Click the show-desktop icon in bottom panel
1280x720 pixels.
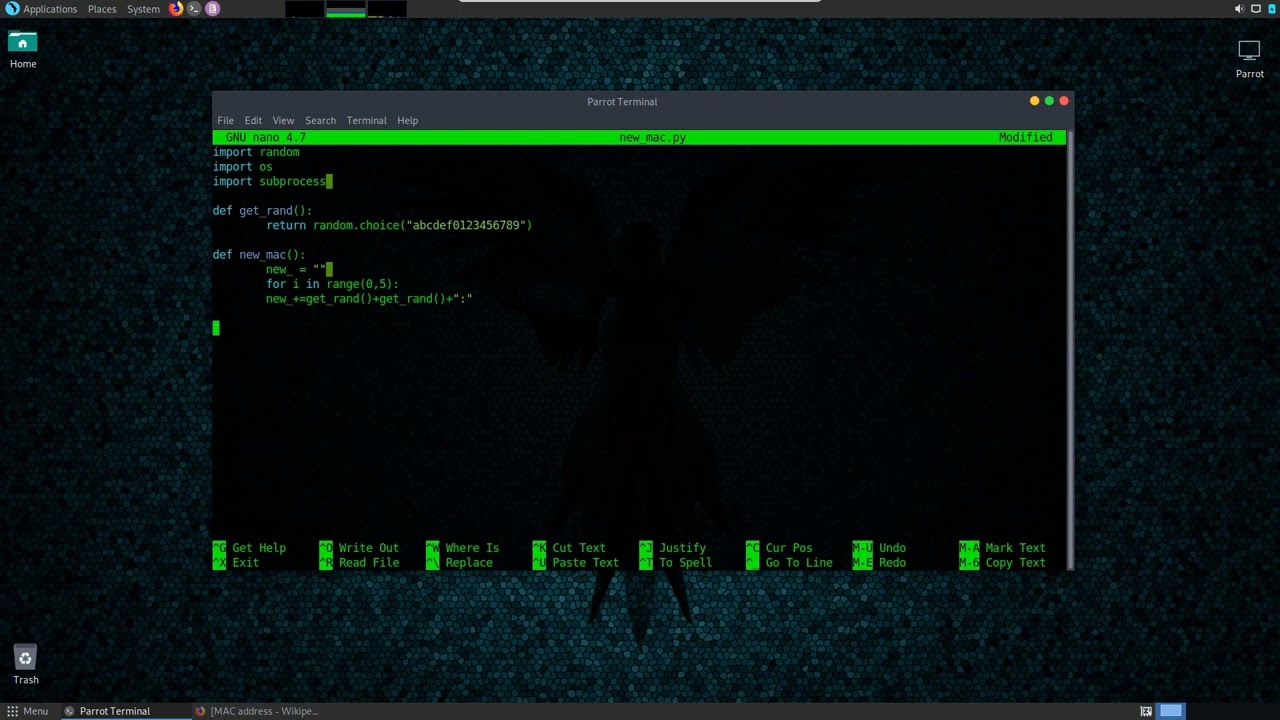pyautogui.click(x=1146, y=711)
